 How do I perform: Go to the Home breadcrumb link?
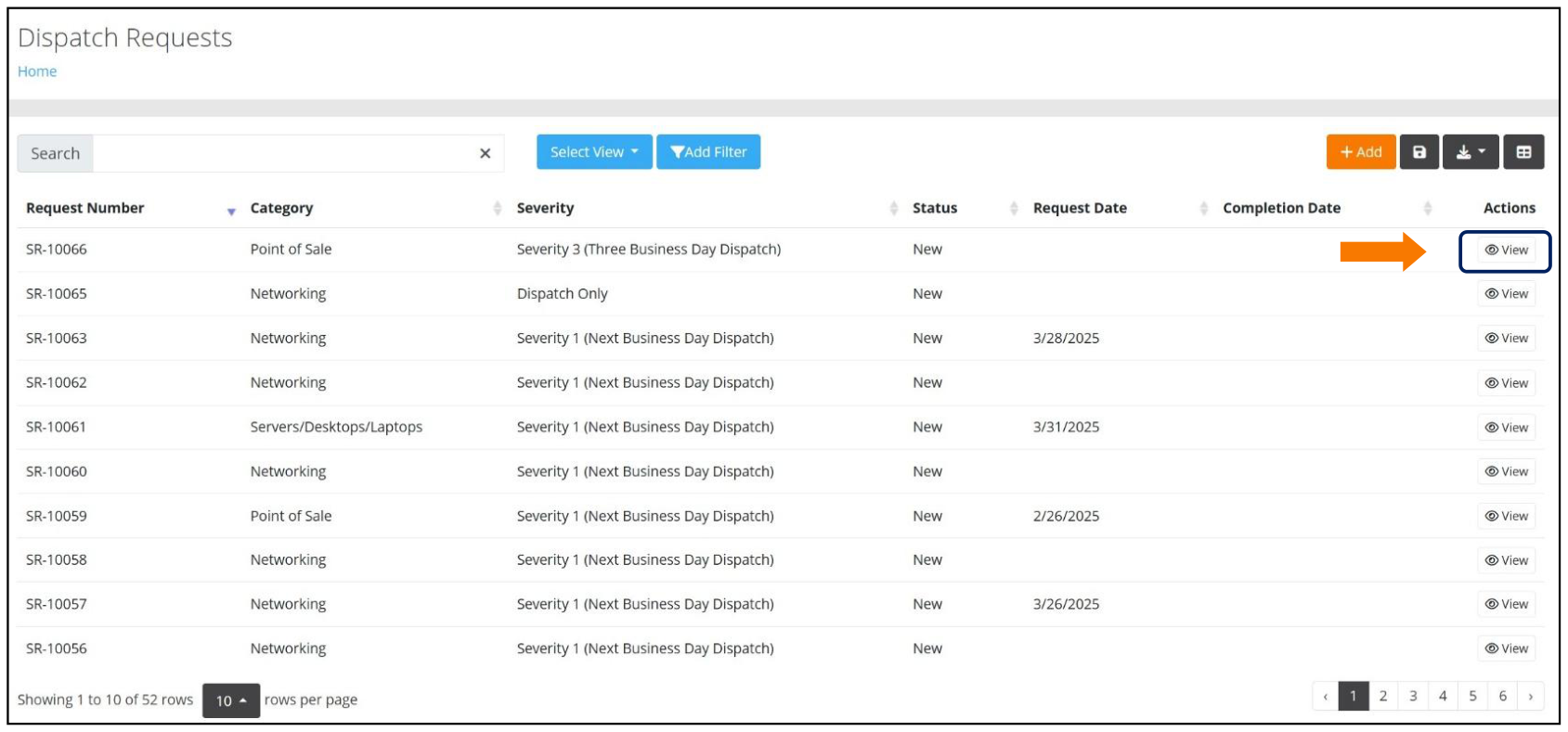[37, 71]
